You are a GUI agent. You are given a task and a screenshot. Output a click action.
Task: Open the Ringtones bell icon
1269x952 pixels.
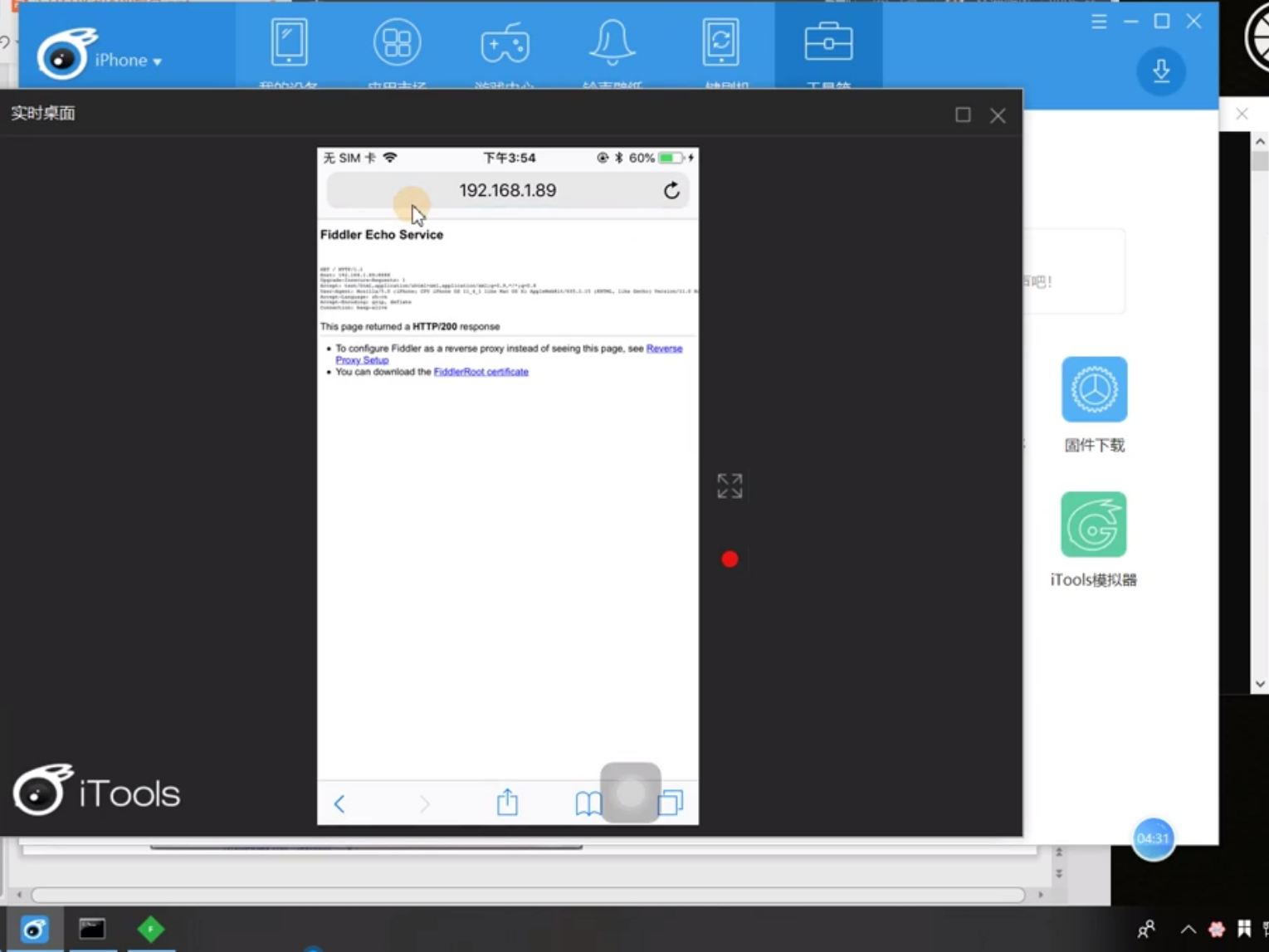(x=612, y=43)
